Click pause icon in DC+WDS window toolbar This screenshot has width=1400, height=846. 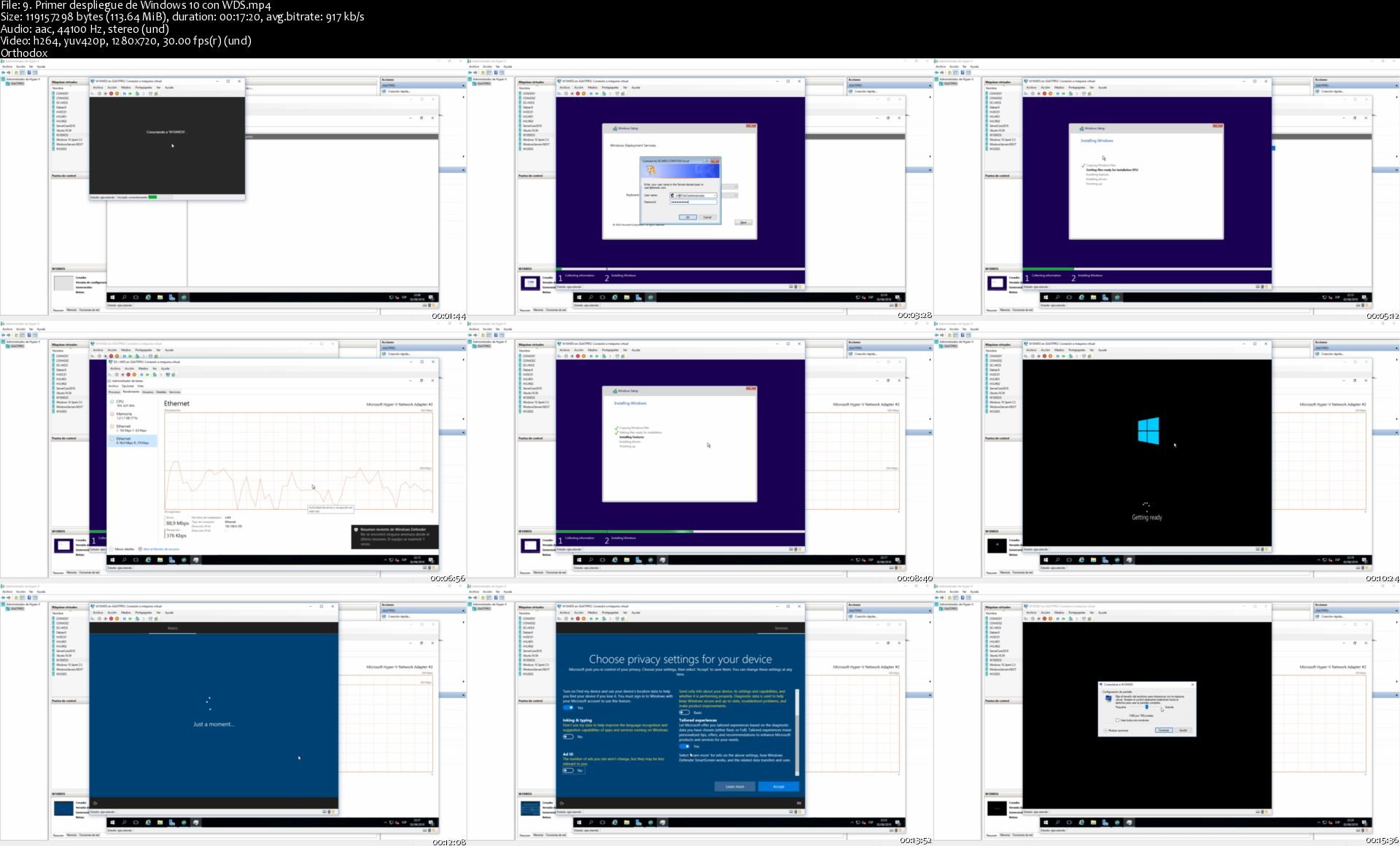[x=141, y=375]
